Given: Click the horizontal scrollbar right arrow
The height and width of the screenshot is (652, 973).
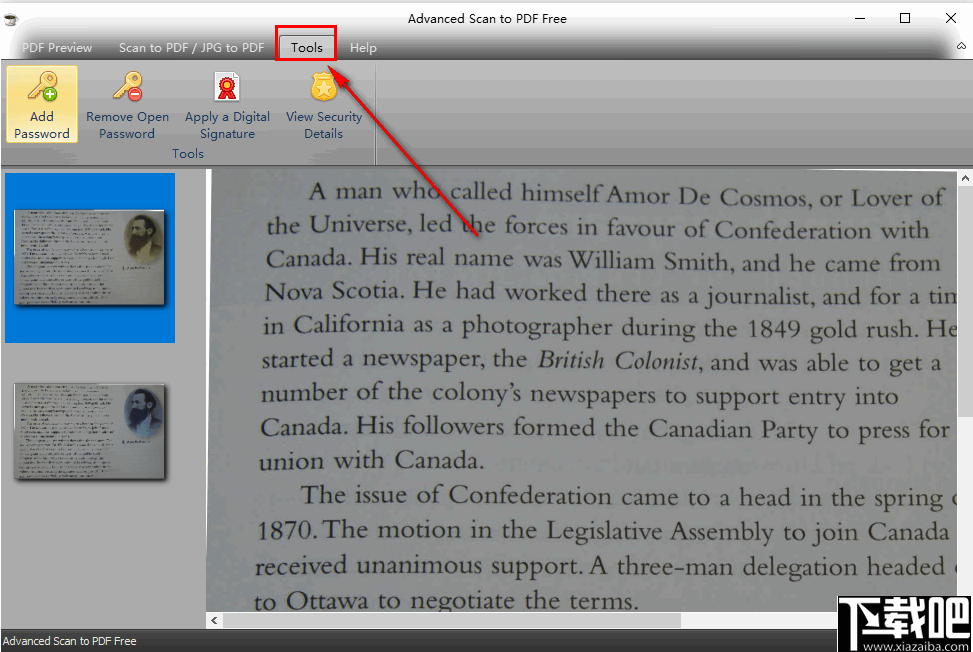Looking at the screenshot, I should [947, 620].
